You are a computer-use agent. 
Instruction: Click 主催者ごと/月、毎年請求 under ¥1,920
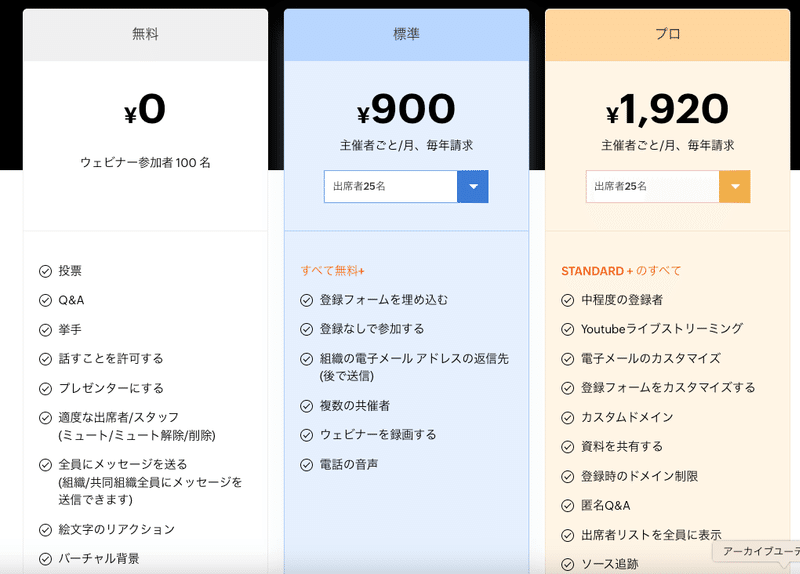(x=668, y=145)
